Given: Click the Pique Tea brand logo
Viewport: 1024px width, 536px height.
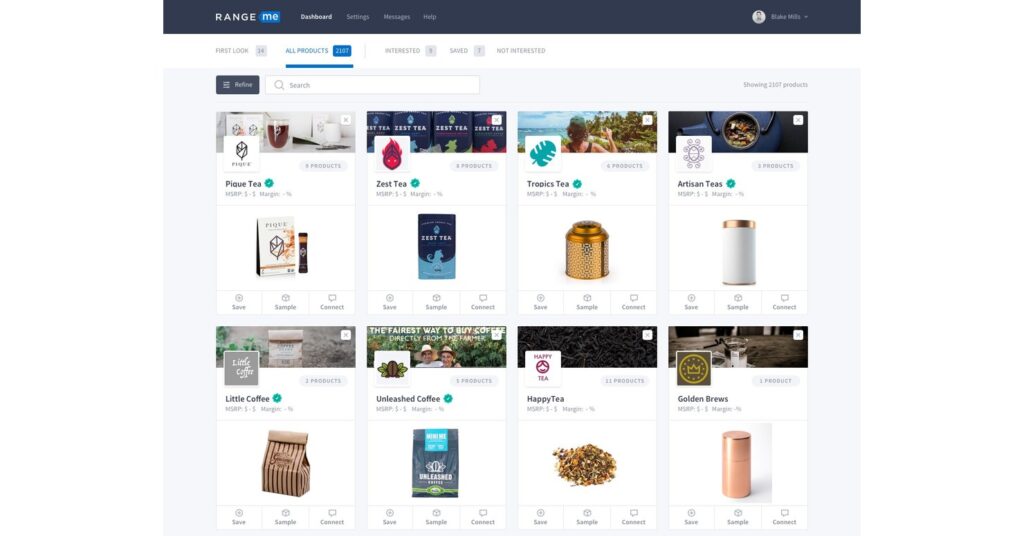Looking at the screenshot, I should [x=242, y=154].
